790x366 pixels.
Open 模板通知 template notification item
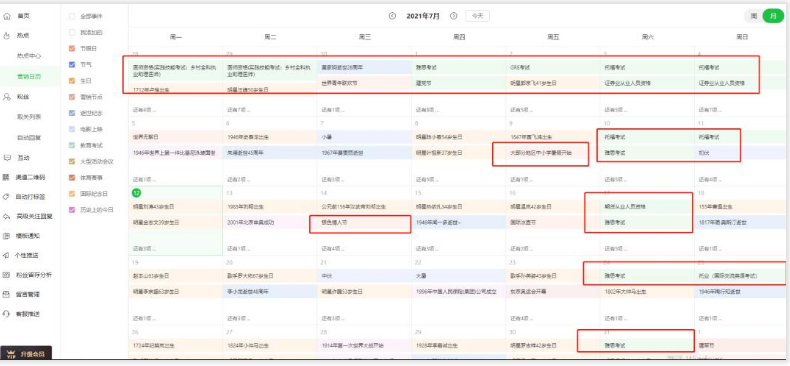coord(28,236)
